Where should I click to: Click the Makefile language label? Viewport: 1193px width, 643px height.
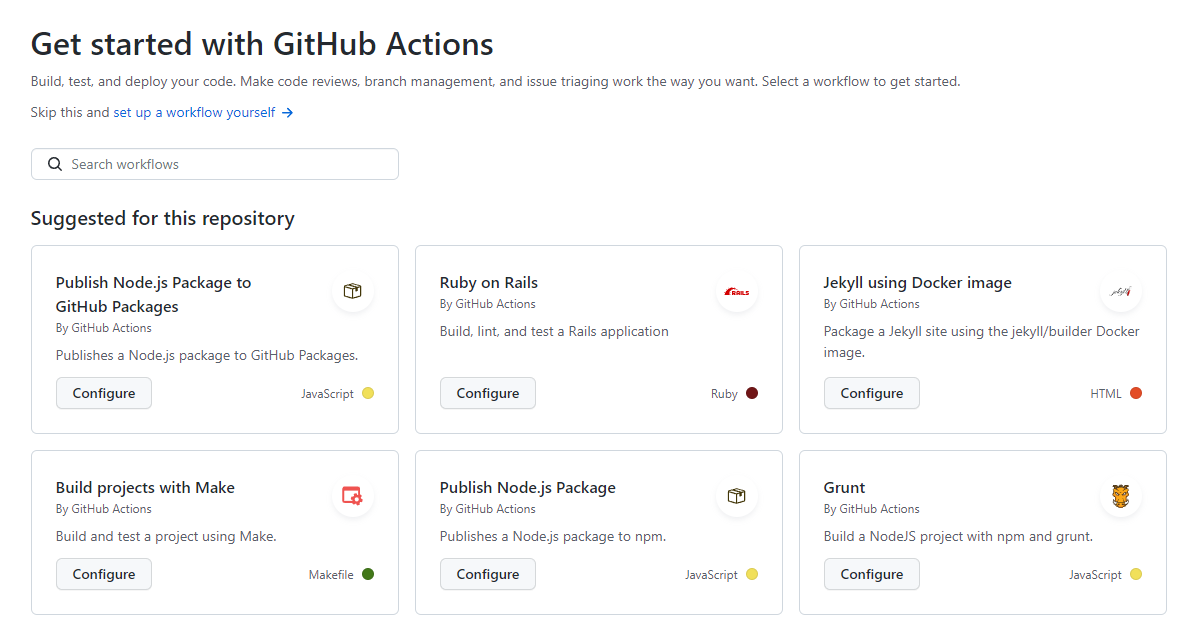331,575
